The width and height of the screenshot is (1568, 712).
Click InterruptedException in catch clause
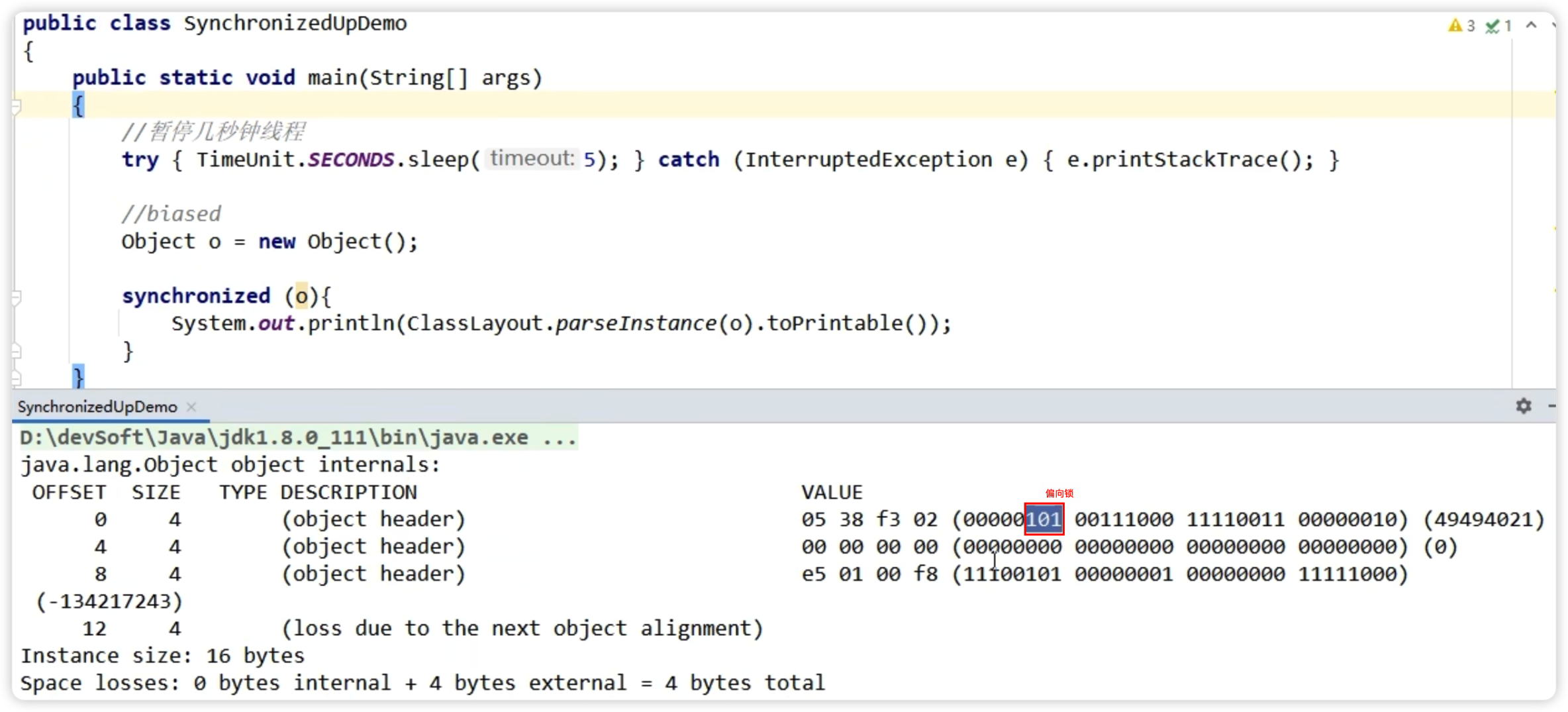coord(868,160)
